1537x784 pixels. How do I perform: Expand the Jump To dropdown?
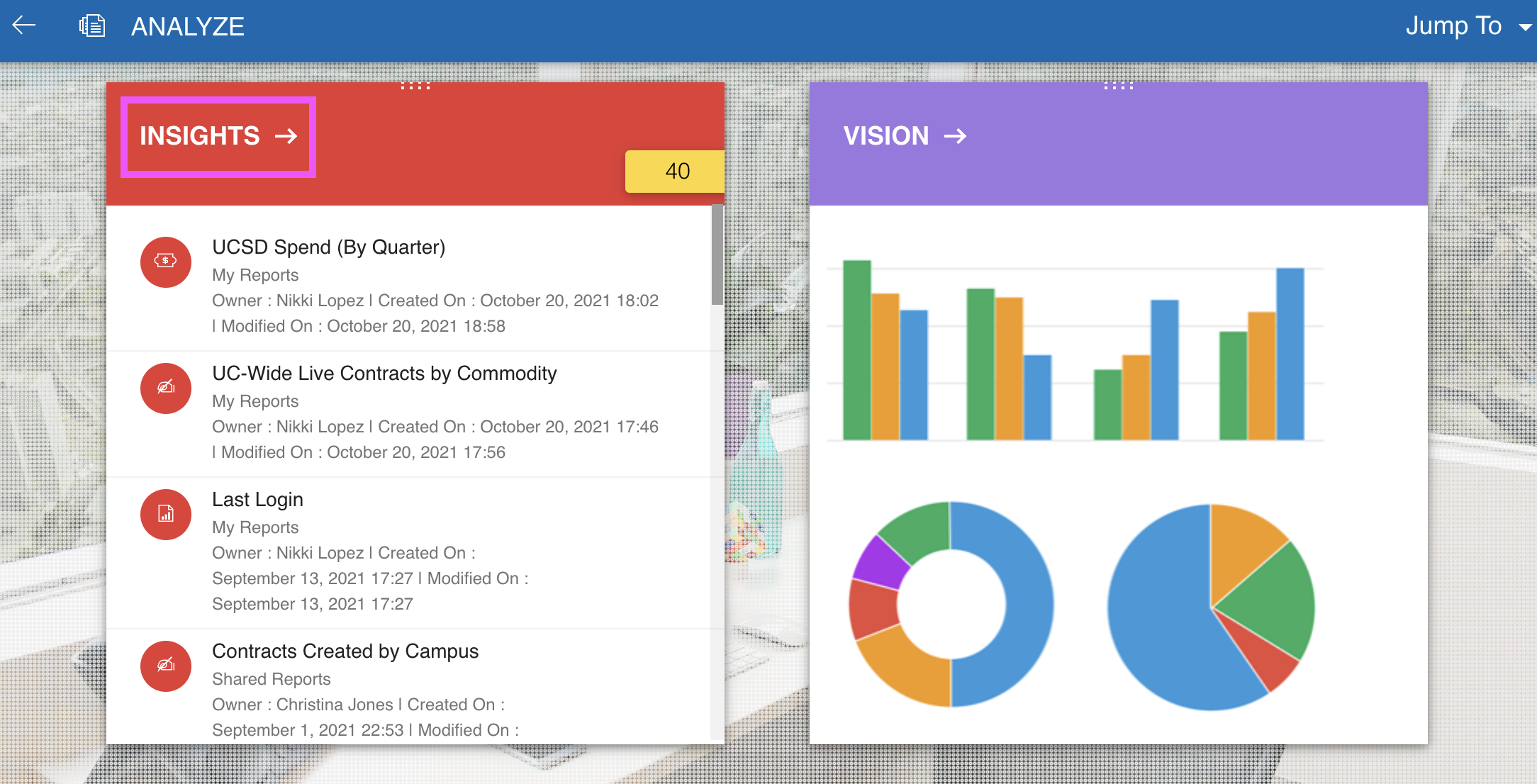coord(1453,26)
